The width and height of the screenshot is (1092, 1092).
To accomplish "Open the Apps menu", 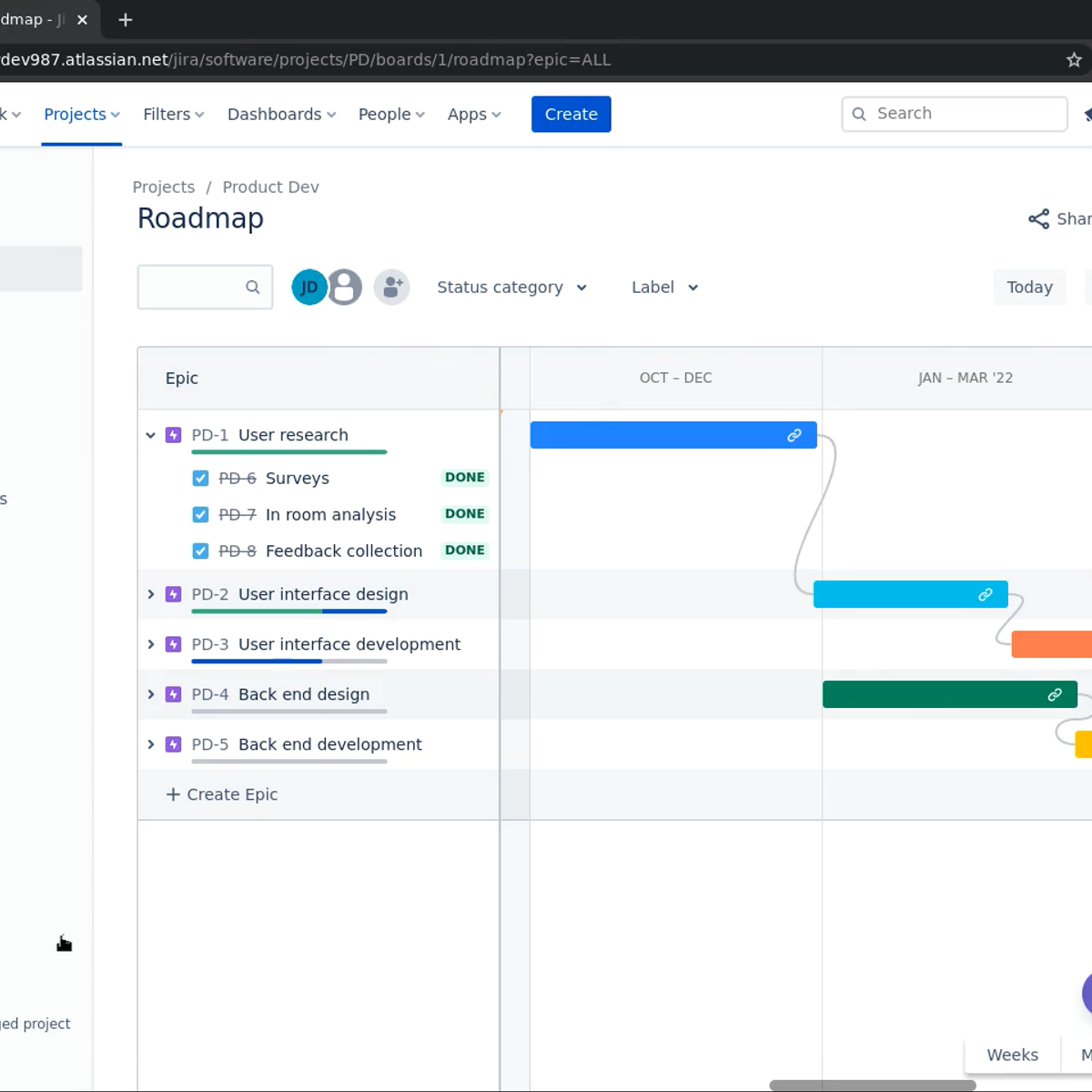I will (474, 115).
